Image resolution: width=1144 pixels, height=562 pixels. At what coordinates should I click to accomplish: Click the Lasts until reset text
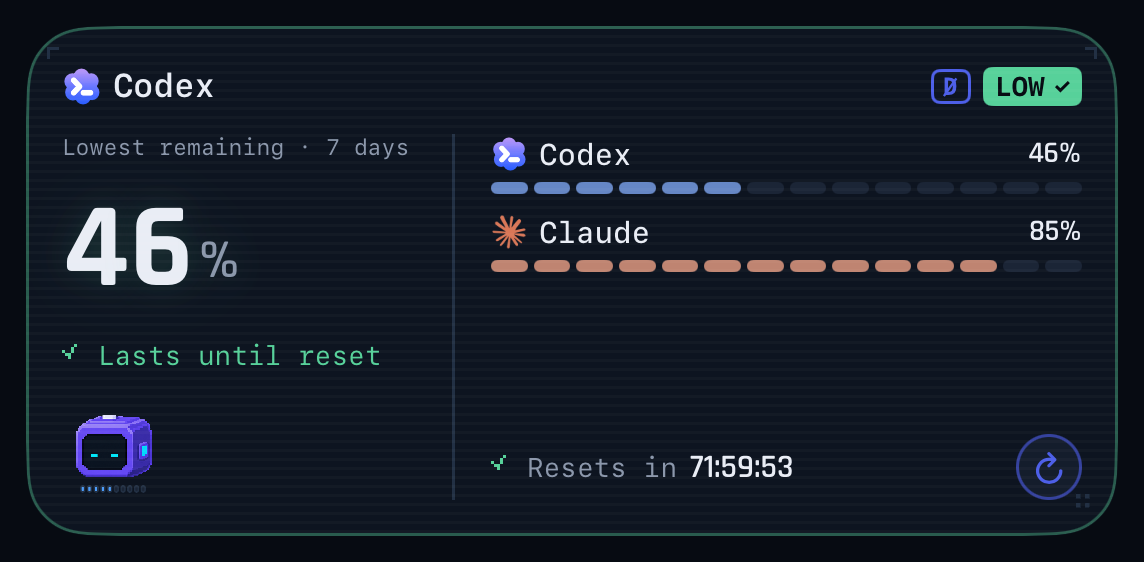pos(240,356)
